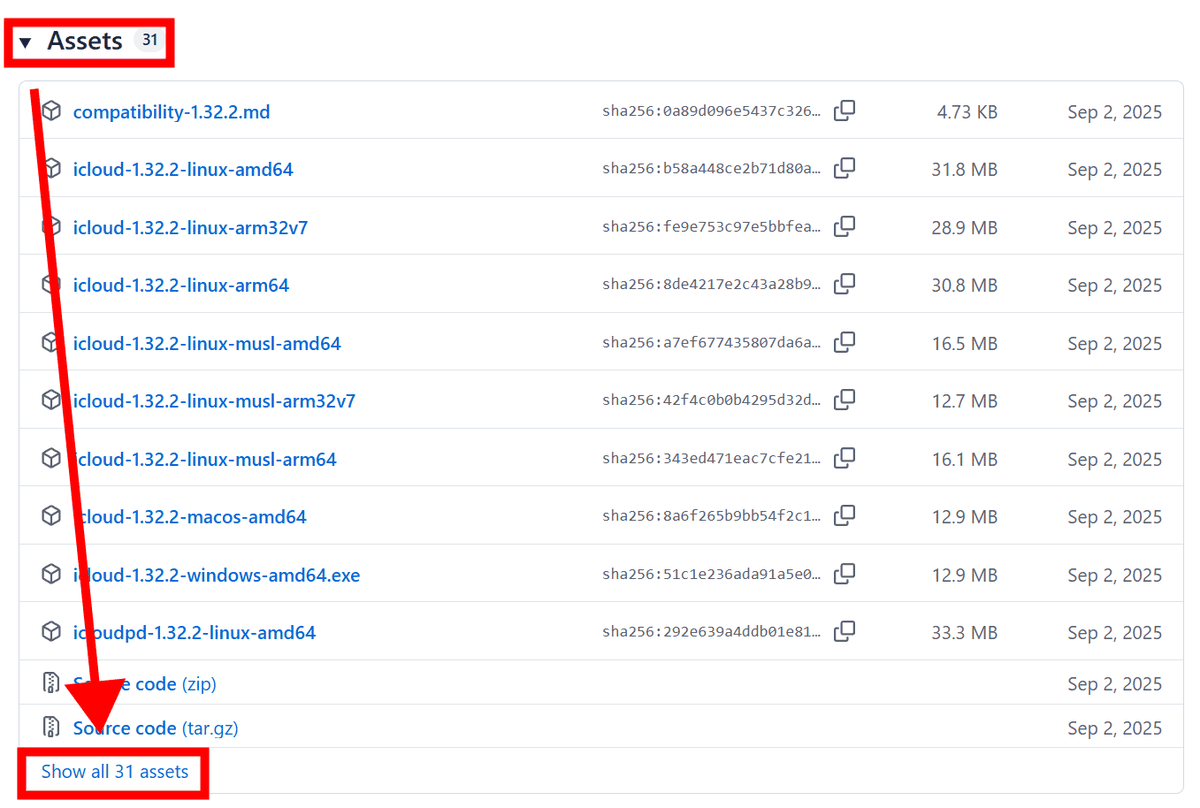
Task: Copy SHA256 hash for icloudpd-1.32.2-linux-amd64
Action: [845, 632]
